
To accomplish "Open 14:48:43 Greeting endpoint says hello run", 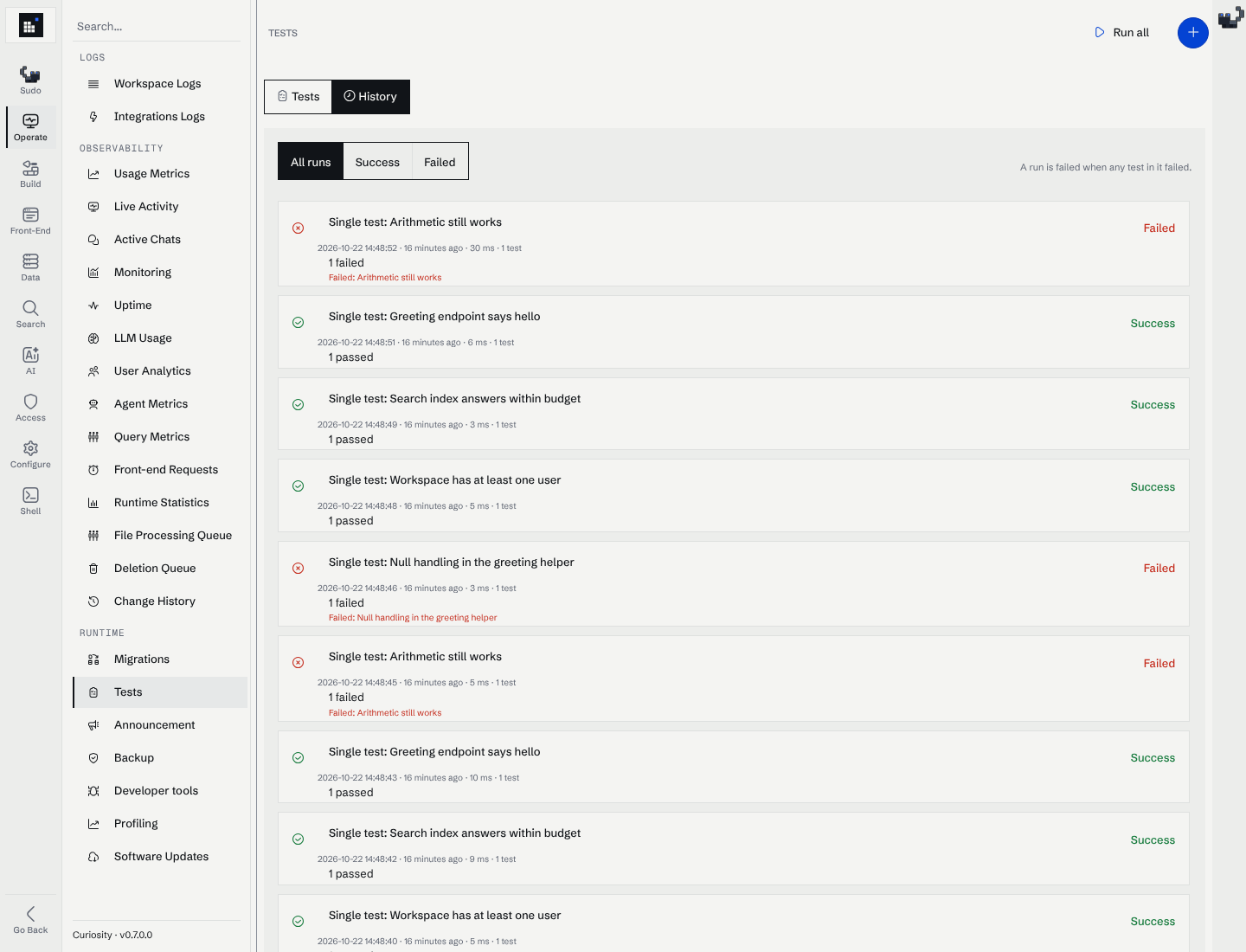I will (733, 767).
